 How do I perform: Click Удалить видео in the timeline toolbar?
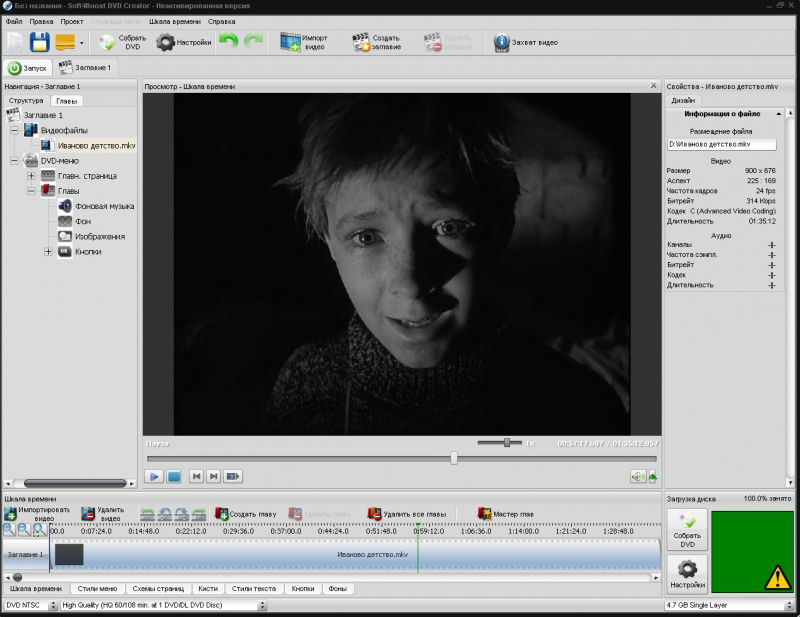click(103, 514)
